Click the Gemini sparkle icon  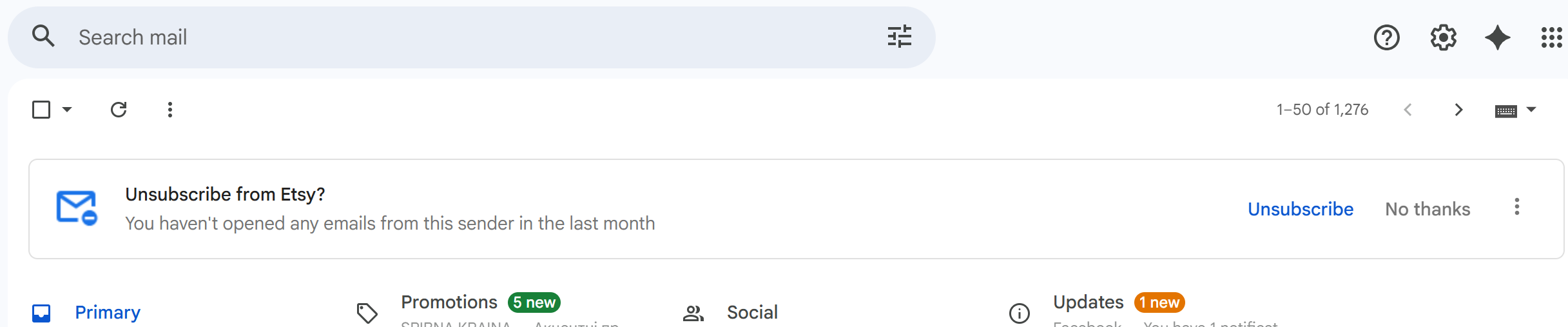pos(1497,37)
